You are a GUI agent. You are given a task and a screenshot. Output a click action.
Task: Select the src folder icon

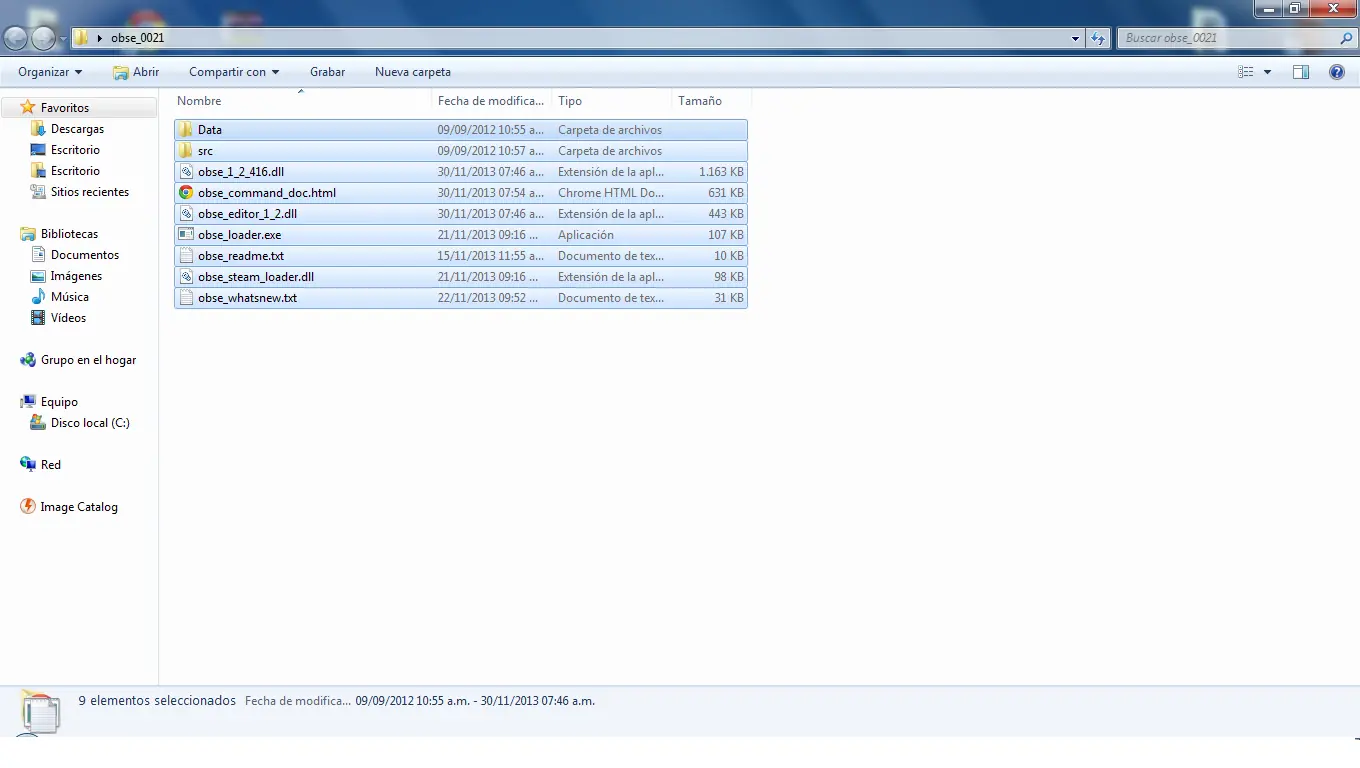(186, 151)
